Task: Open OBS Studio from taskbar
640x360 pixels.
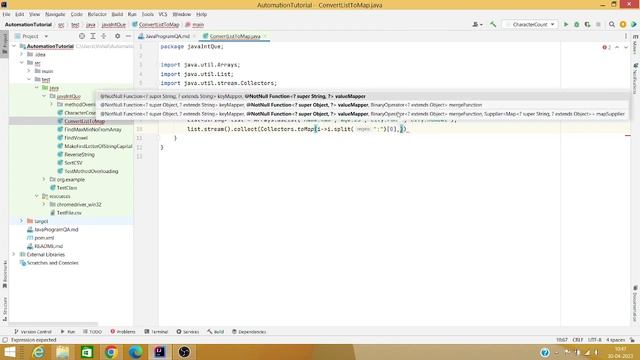Action: click(184, 352)
